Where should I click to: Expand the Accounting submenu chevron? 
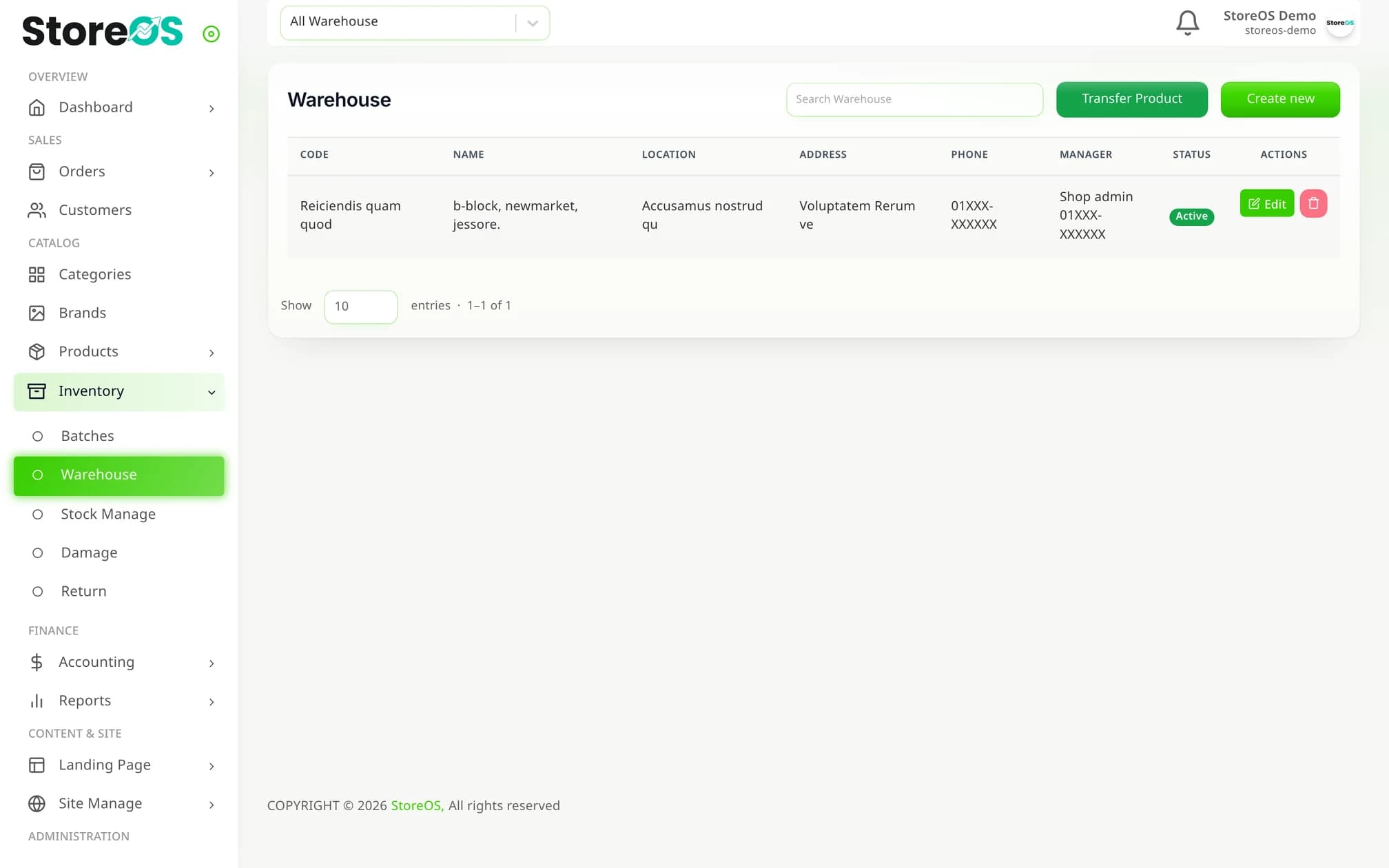pos(212,663)
